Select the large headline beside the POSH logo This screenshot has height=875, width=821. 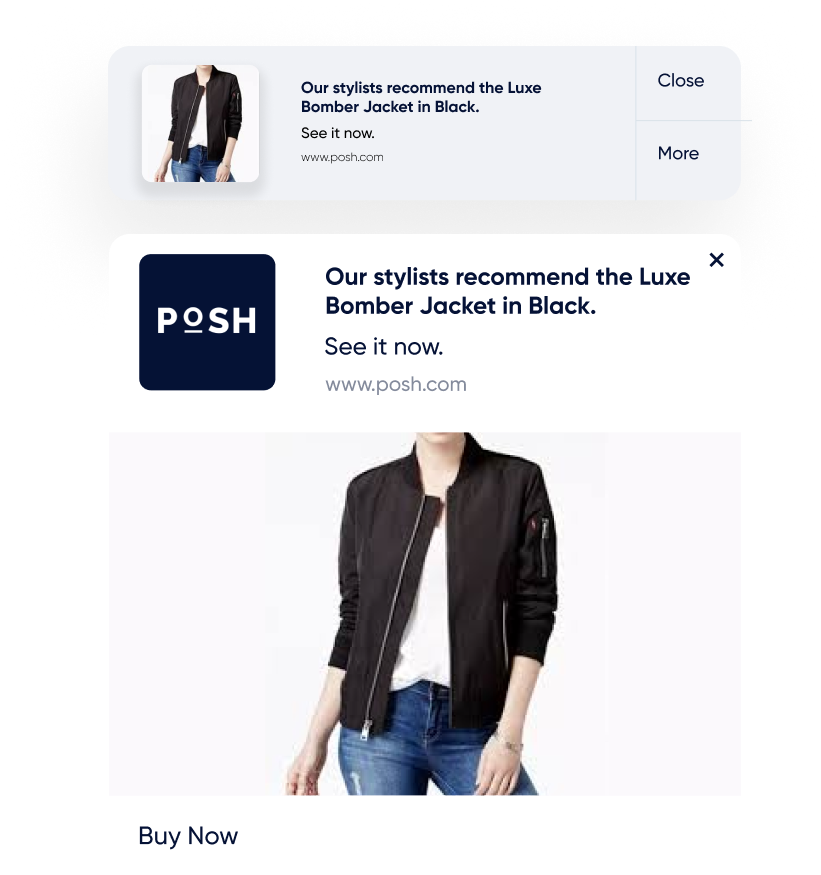click(507, 291)
